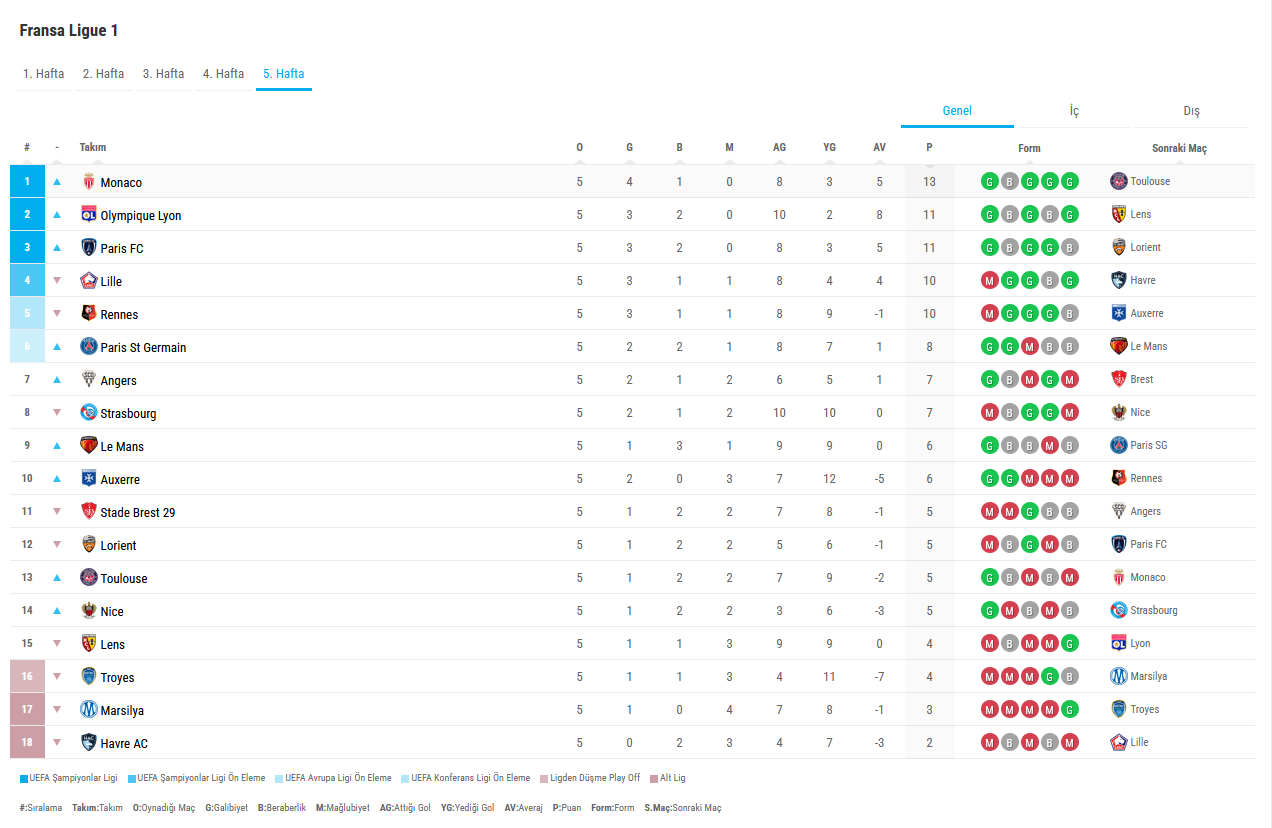Image resolution: width=1272 pixels, height=828 pixels.
Task: Select the 5. Hafta tab
Action: [284, 74]
